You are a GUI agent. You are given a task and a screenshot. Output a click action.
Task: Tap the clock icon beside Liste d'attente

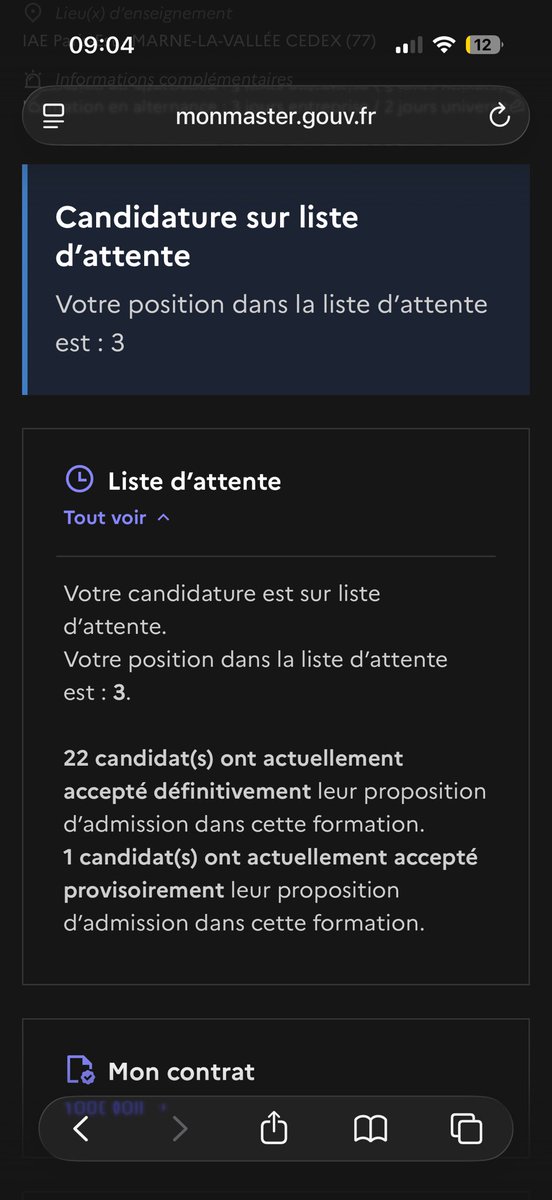(x=79, y=480)
